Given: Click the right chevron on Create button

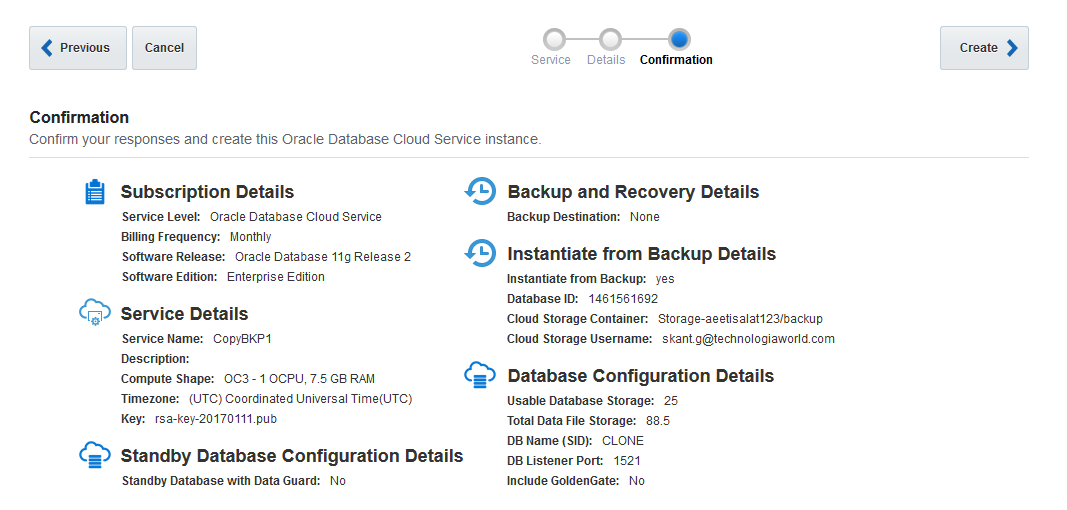Looking at the screenshot, I should (x=1012, y=48).
